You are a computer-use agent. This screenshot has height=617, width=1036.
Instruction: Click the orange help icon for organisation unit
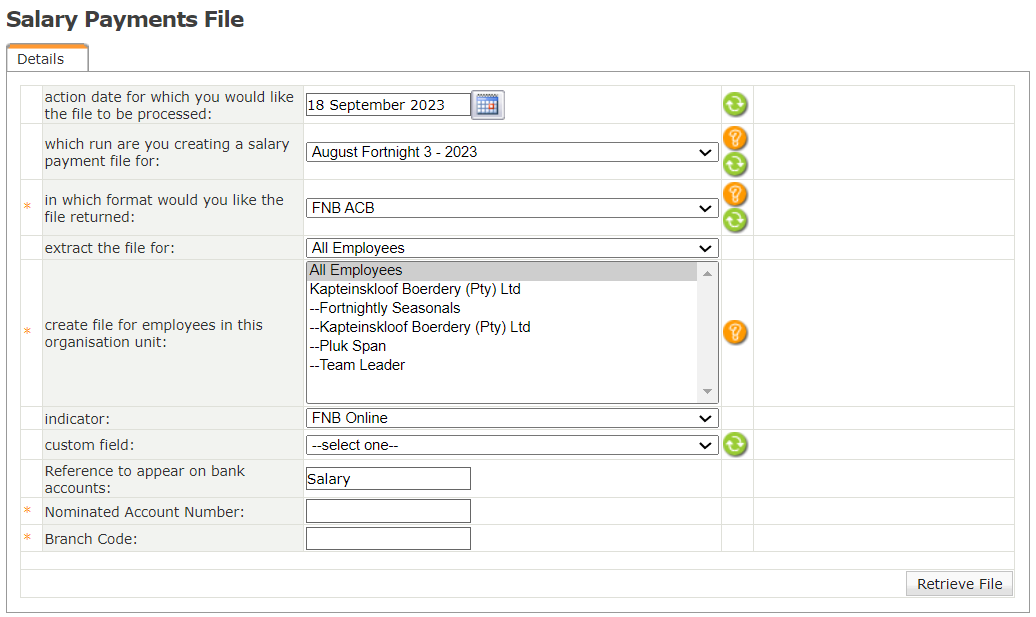pyautogui.click(x=735, y=333)
